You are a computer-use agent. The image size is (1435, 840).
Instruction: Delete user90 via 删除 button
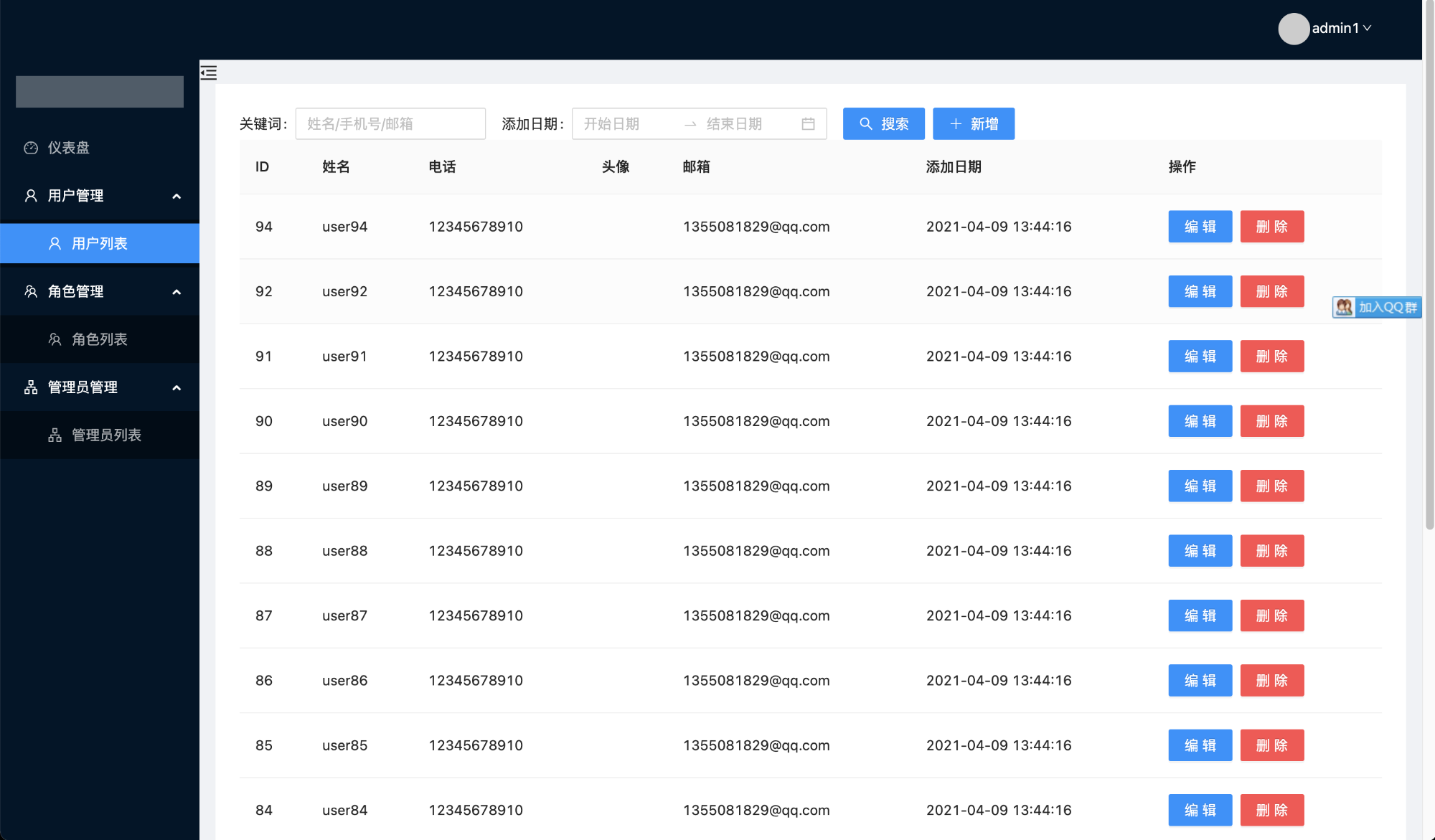[1271, 421]
